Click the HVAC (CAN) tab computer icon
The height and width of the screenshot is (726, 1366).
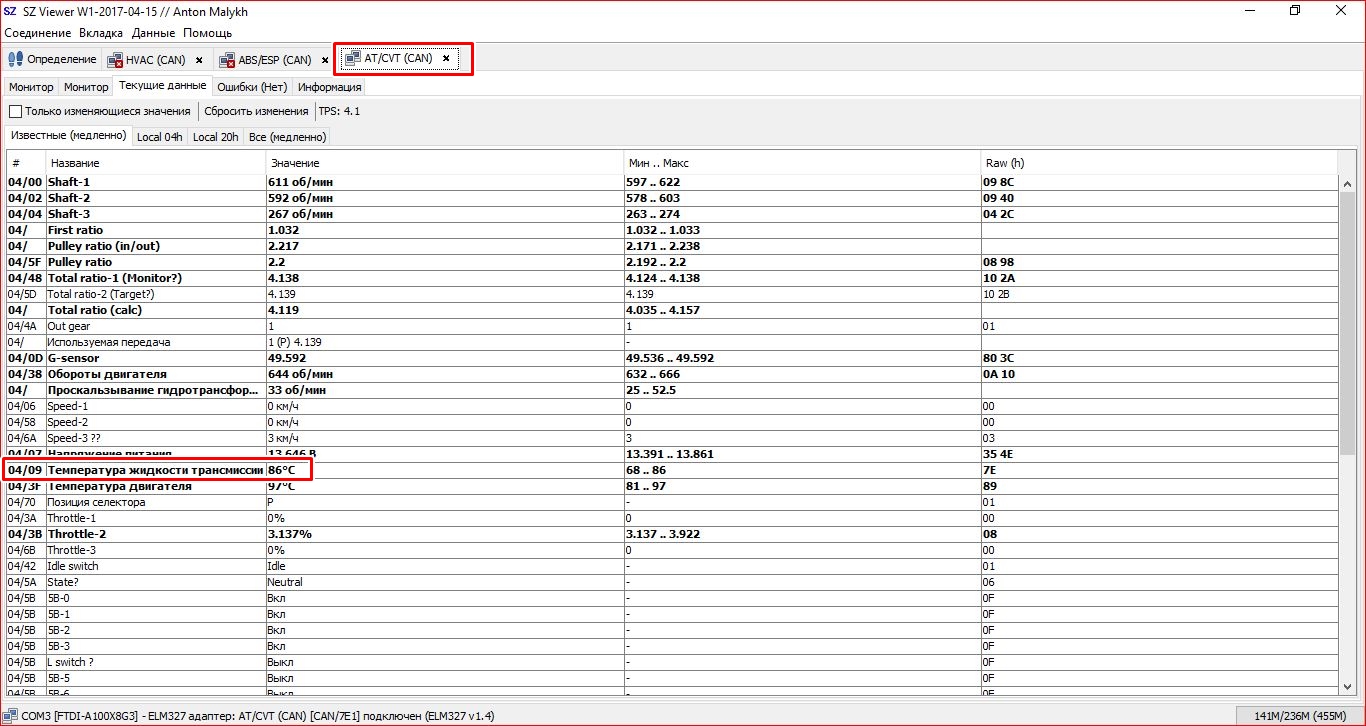tap(114, 60)
